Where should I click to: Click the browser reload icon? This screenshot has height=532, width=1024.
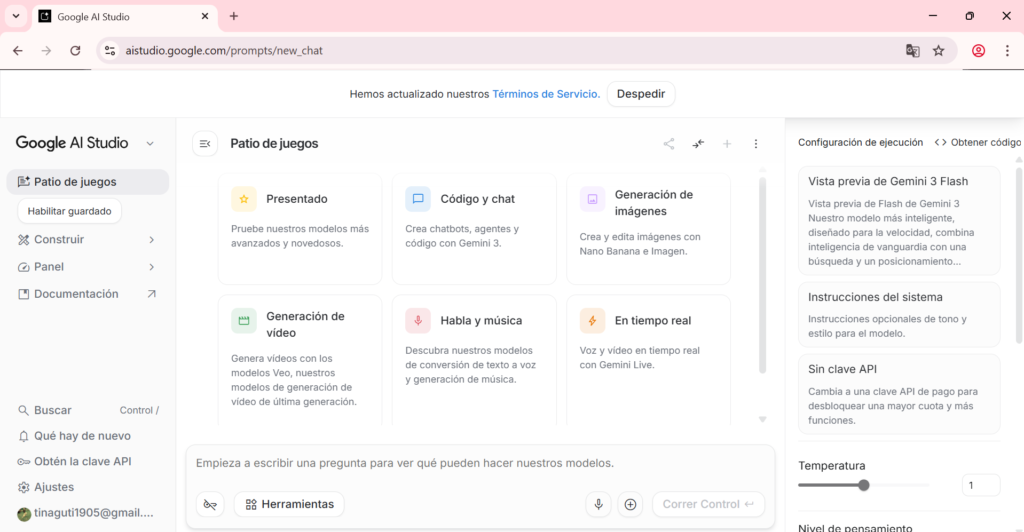click(75, 51)
